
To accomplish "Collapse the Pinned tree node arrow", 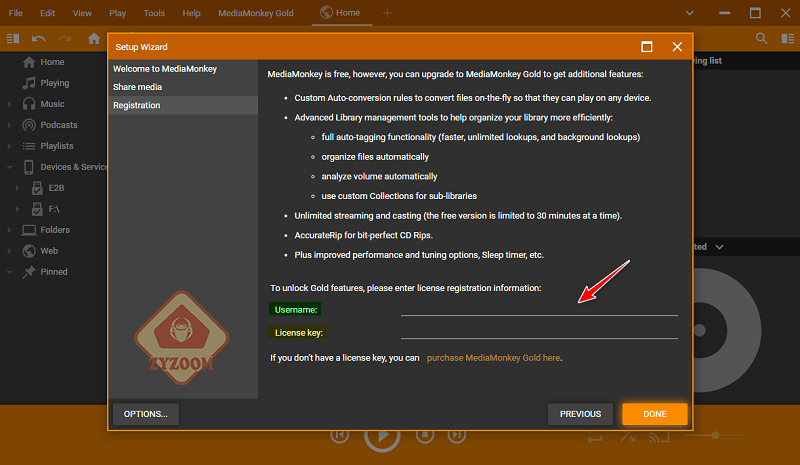I will pyautogui.click(x=9, y=272).
